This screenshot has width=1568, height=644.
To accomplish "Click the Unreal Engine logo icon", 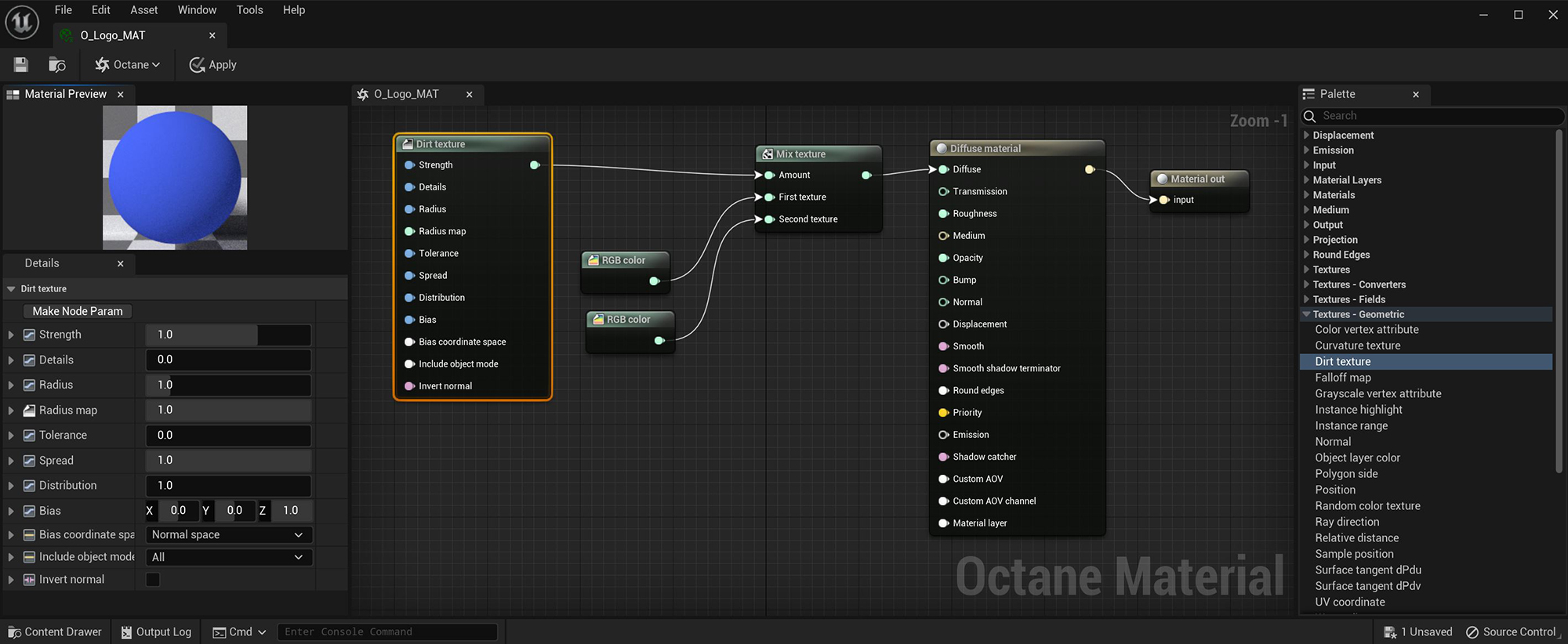I will pyautogui.click(x=22, y=22).
